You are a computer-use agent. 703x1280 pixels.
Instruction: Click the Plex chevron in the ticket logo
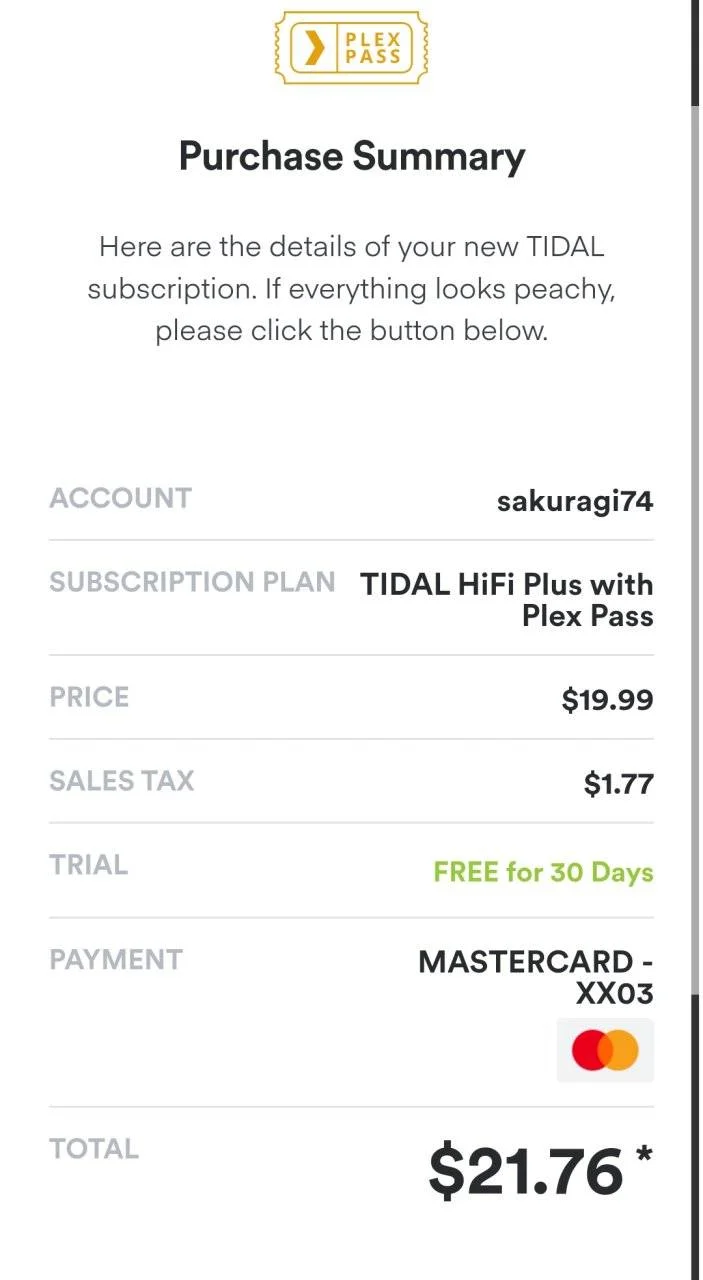314,47
